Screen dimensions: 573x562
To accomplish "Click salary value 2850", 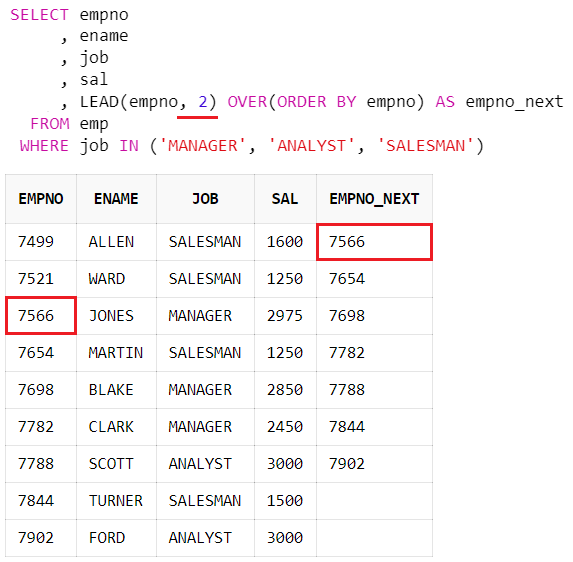I will [285, 390].
